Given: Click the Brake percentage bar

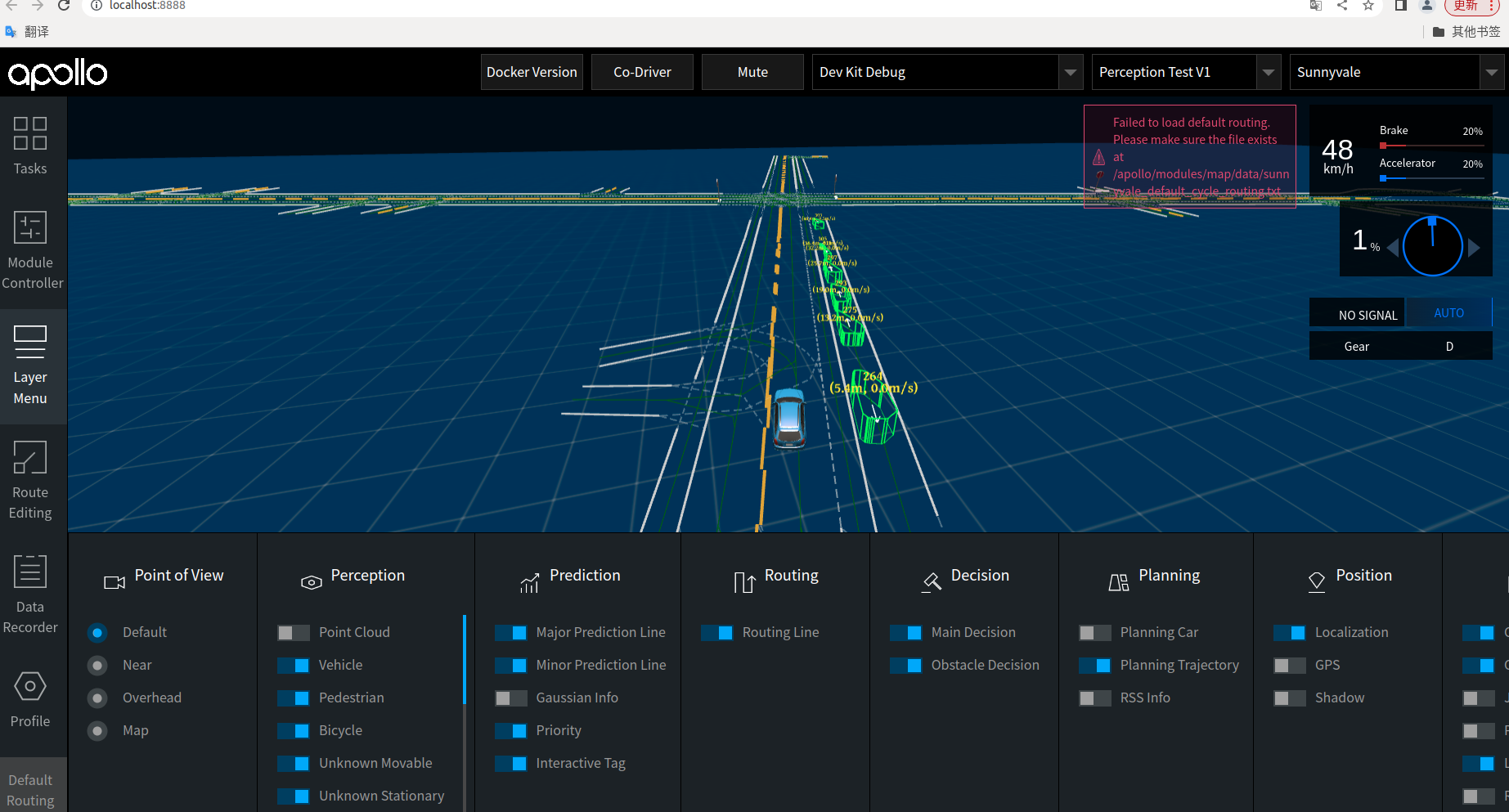Looking at the screenshot, I should [1431, 146].
